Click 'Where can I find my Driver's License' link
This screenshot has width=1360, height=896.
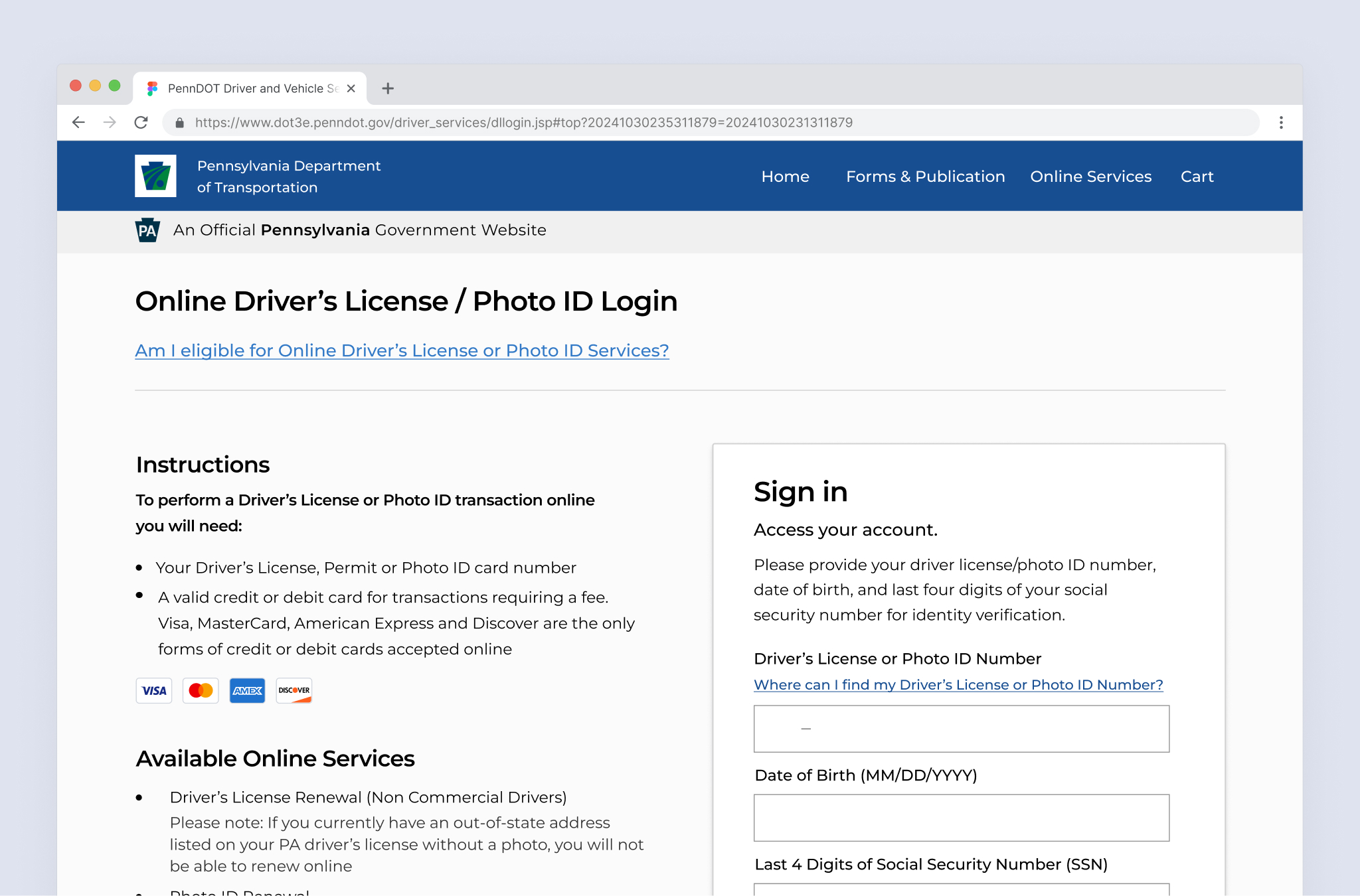point(958,685)
